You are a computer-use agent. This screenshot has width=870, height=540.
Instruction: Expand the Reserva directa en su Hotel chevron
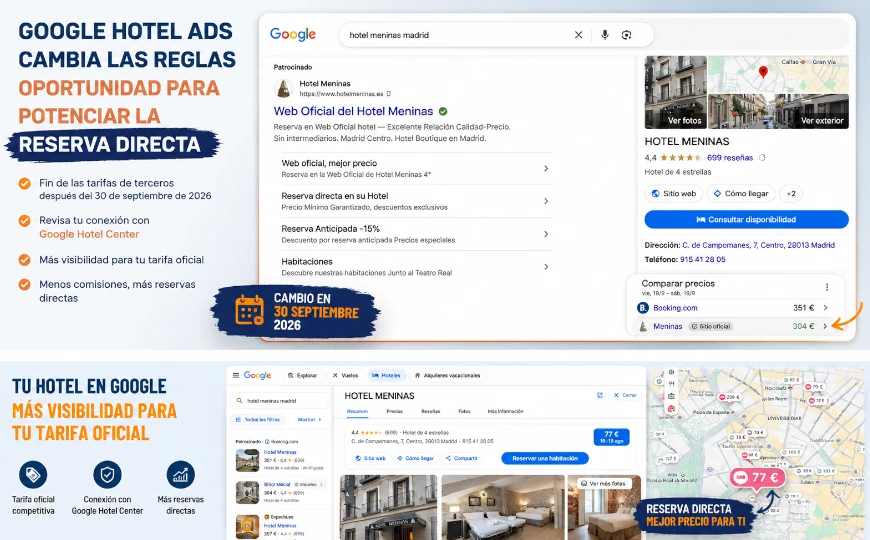pos(546,201)
